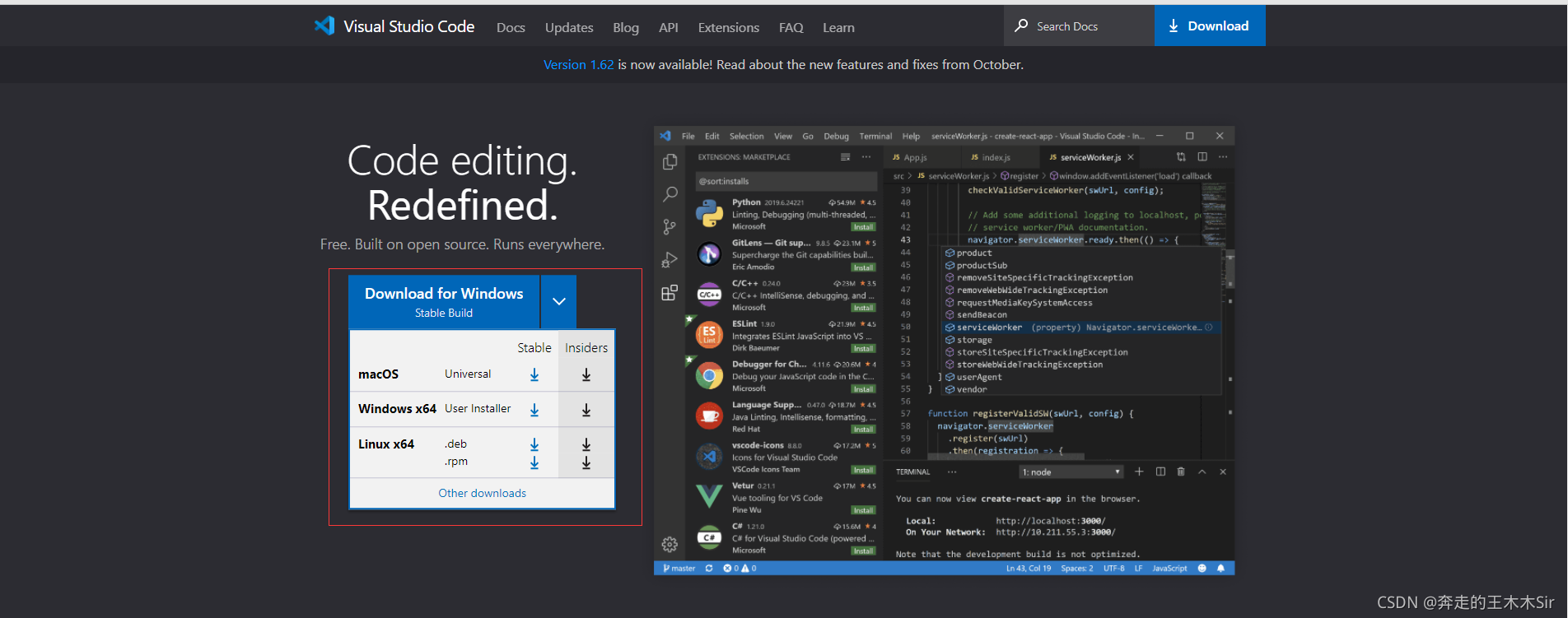Click the vscode-icons extension icon
The width and height of the screenshot is (1568, 618).
point(709,456)
